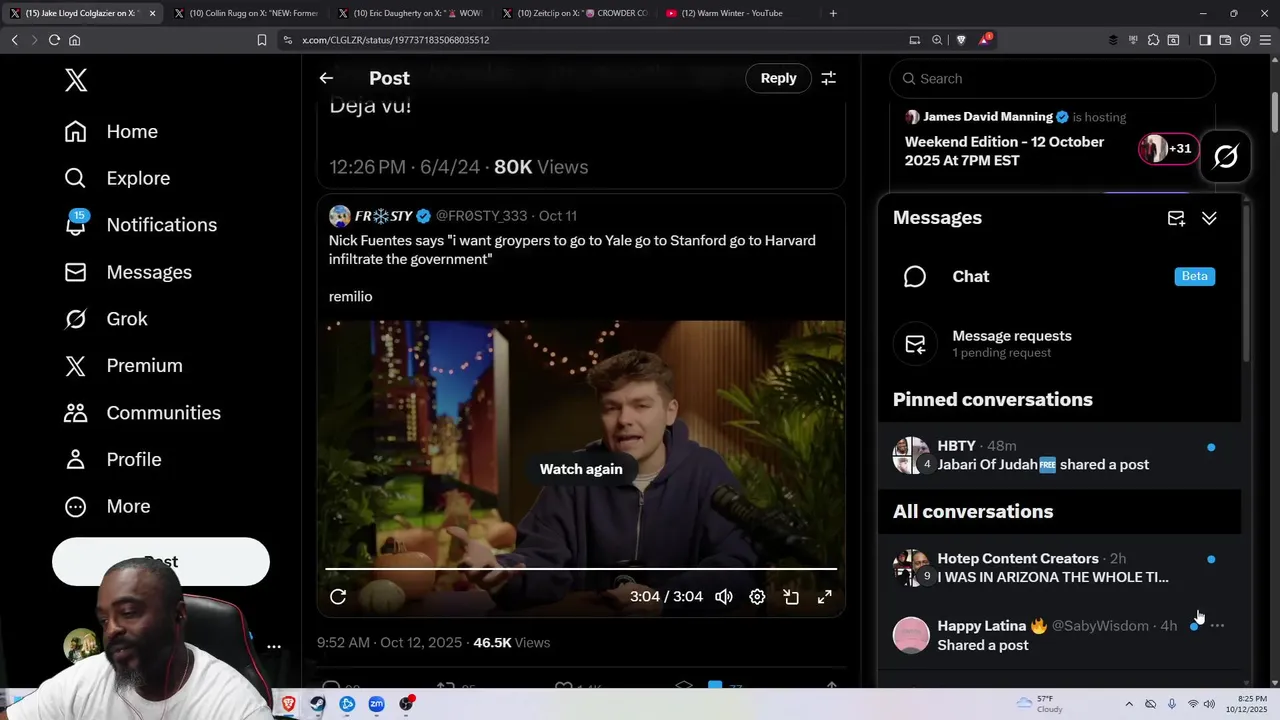Open the browser hamburger menu
Image resolution: width=1280 pixels, height=720 pixels.
coord(1265,40)
